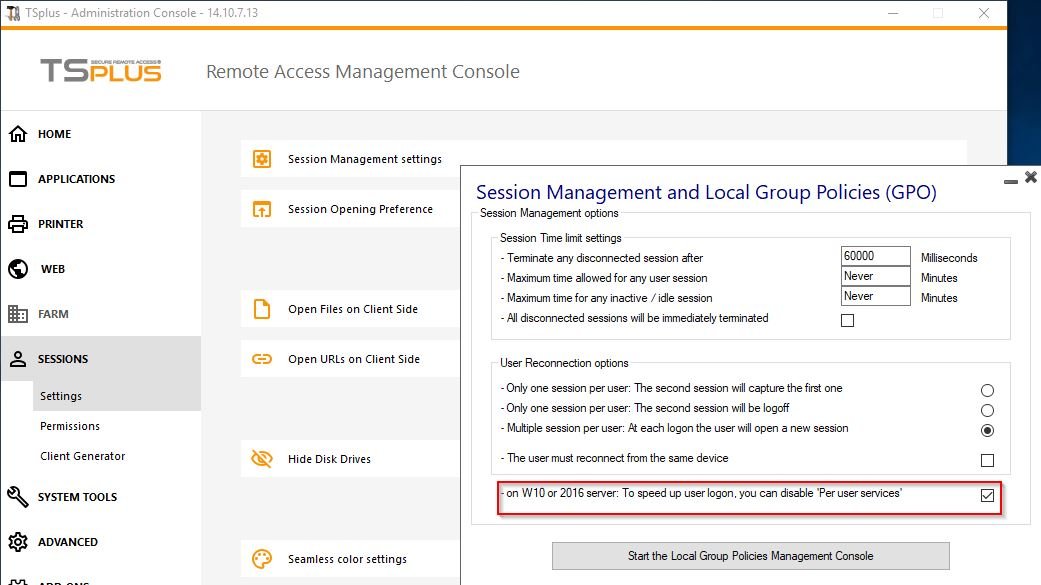Open Applications via its window icon

pyautogui.click(x=18, y=179)
